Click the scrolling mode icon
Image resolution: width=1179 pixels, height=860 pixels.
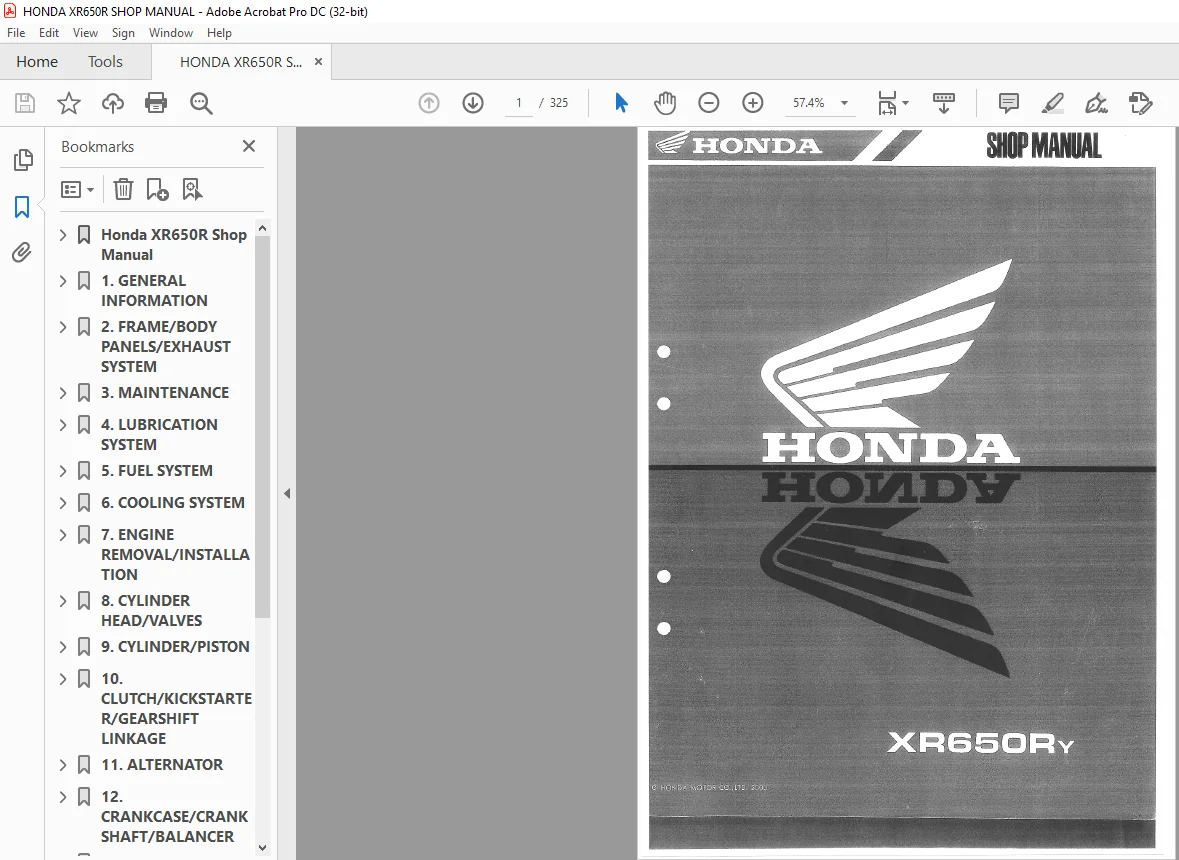(944, 103)
